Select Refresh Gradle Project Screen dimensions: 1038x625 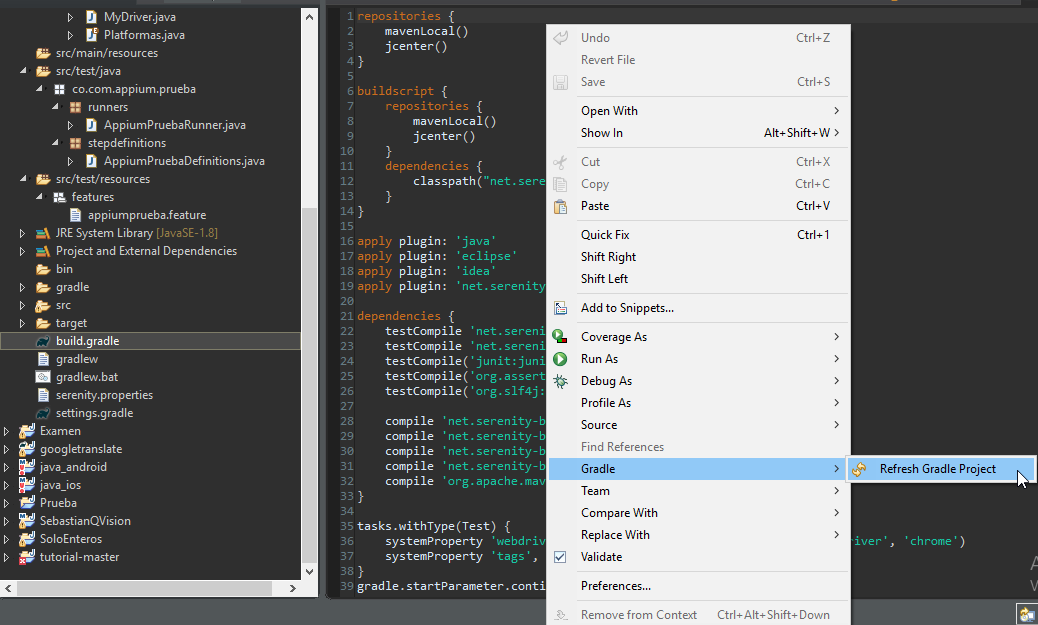point(937,469)
